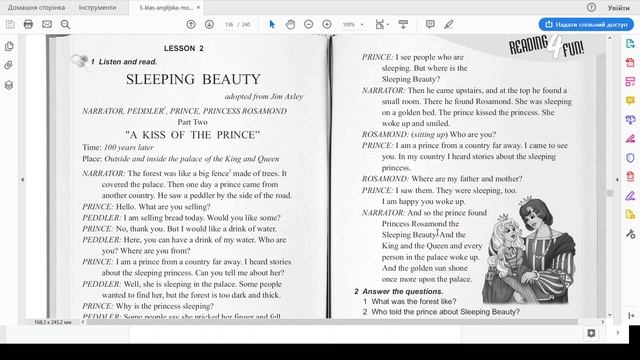Viewport: 640px width, 360px height.
Task: Go to the next page arrow
Action: tap(209, 24)
